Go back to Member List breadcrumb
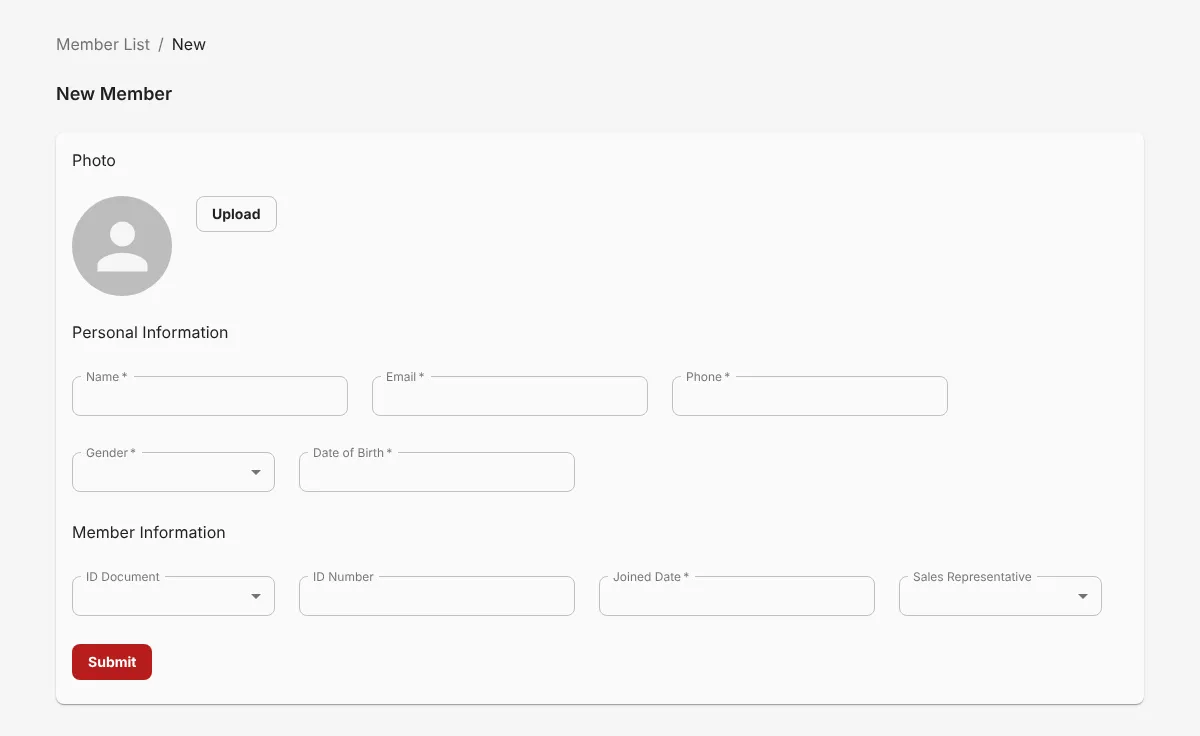The height and width of the screenshot is (736, 1200). 103,44
